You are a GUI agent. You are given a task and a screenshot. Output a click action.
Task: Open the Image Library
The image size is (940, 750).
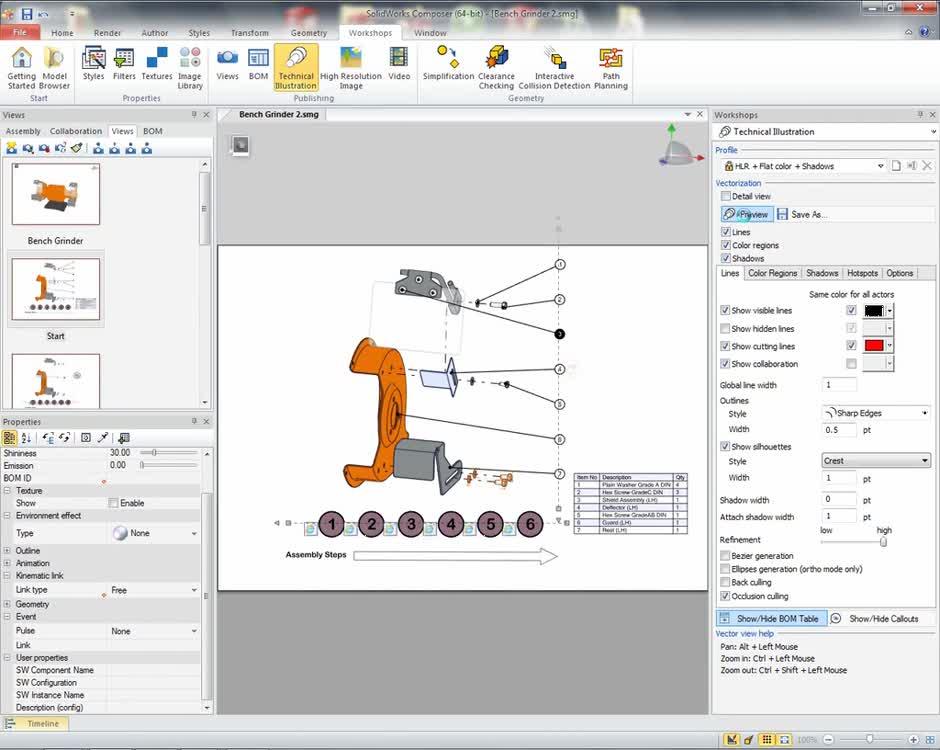[x=189, y=67]
